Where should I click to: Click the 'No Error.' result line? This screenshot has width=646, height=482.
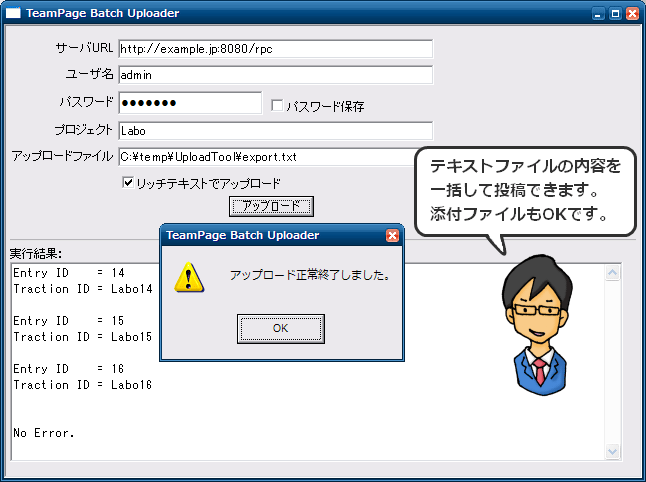coord(44,433)
